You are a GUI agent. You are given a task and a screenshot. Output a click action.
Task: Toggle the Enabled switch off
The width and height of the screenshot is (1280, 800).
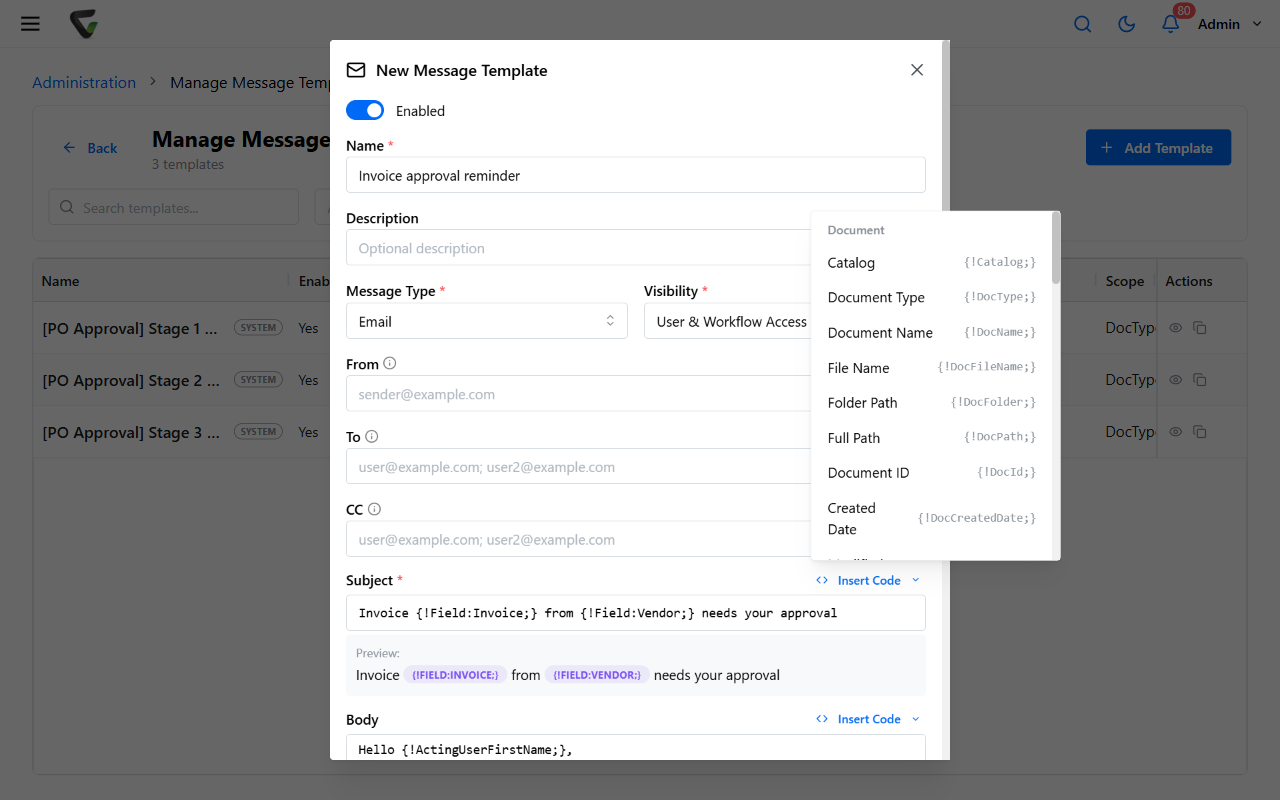[365, 111]
